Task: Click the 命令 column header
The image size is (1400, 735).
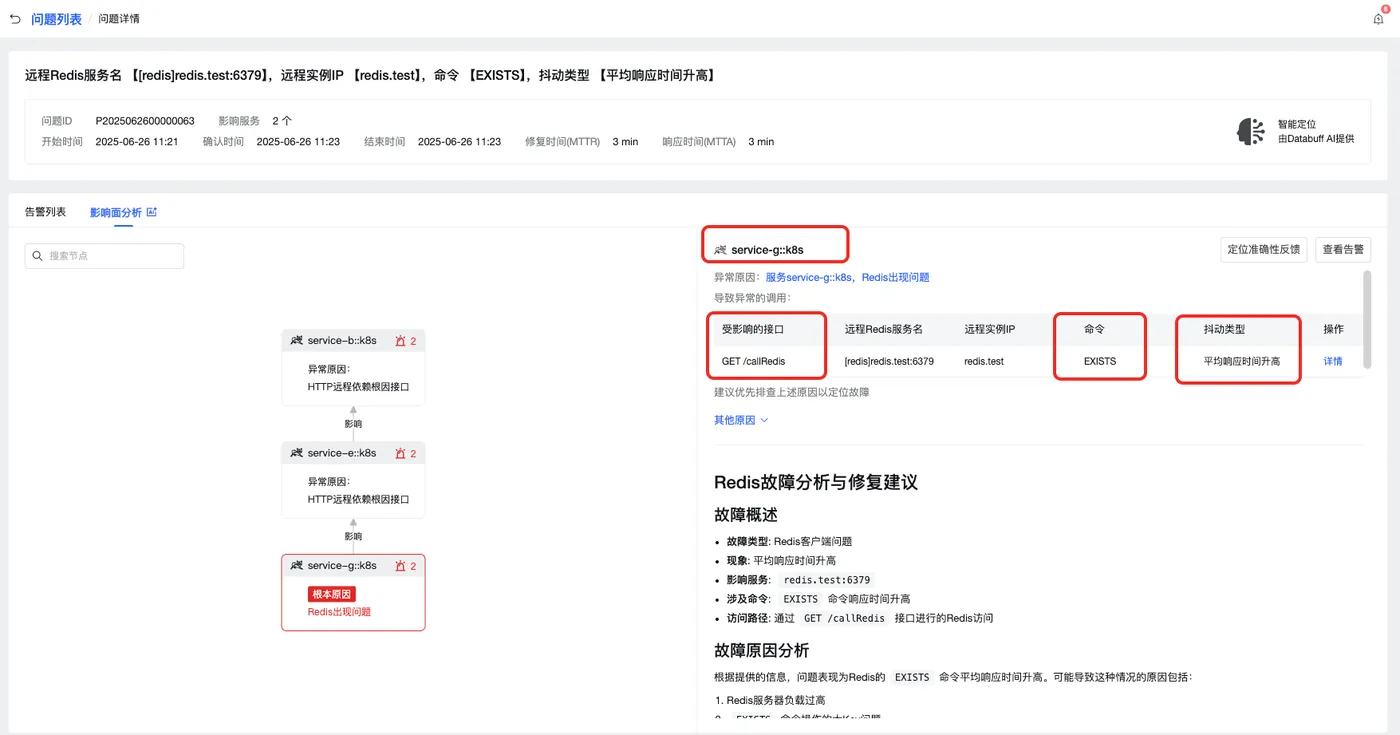Action: tap(1094, 329)
